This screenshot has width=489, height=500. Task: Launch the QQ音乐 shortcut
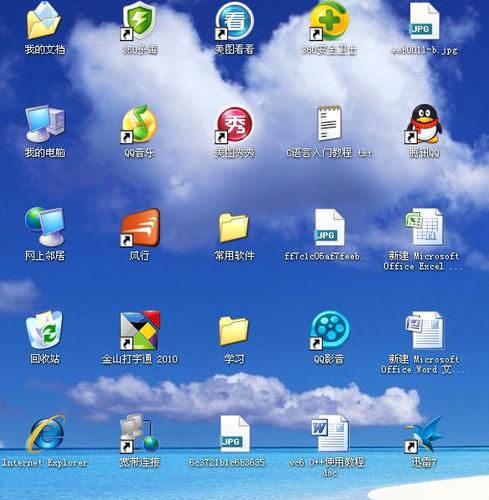[139, 124]
